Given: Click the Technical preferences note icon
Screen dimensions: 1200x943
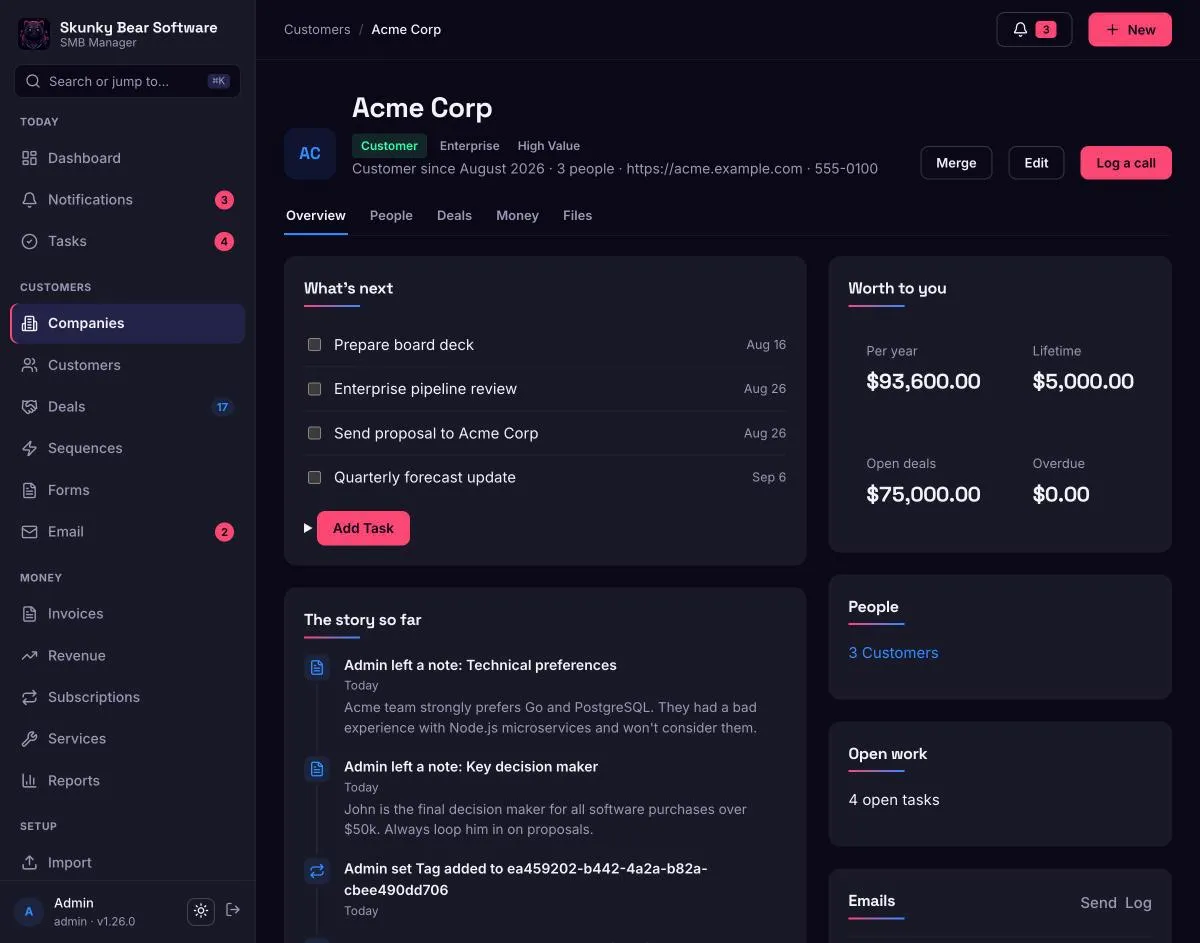Looking at the screenshot, I should [x=317, y=667].
